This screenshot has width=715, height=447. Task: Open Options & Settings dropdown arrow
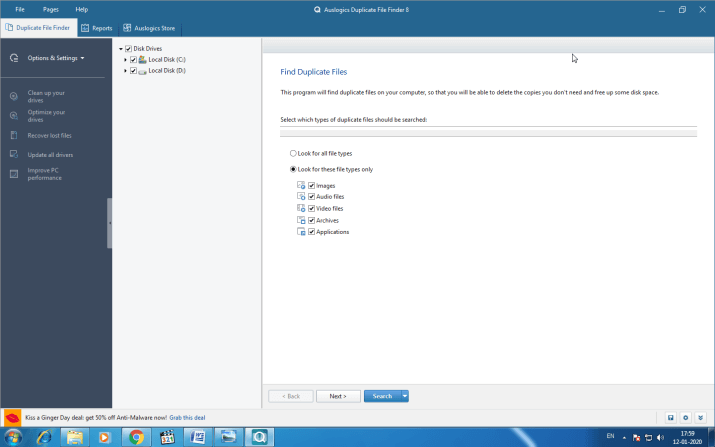tap(83, 58)
